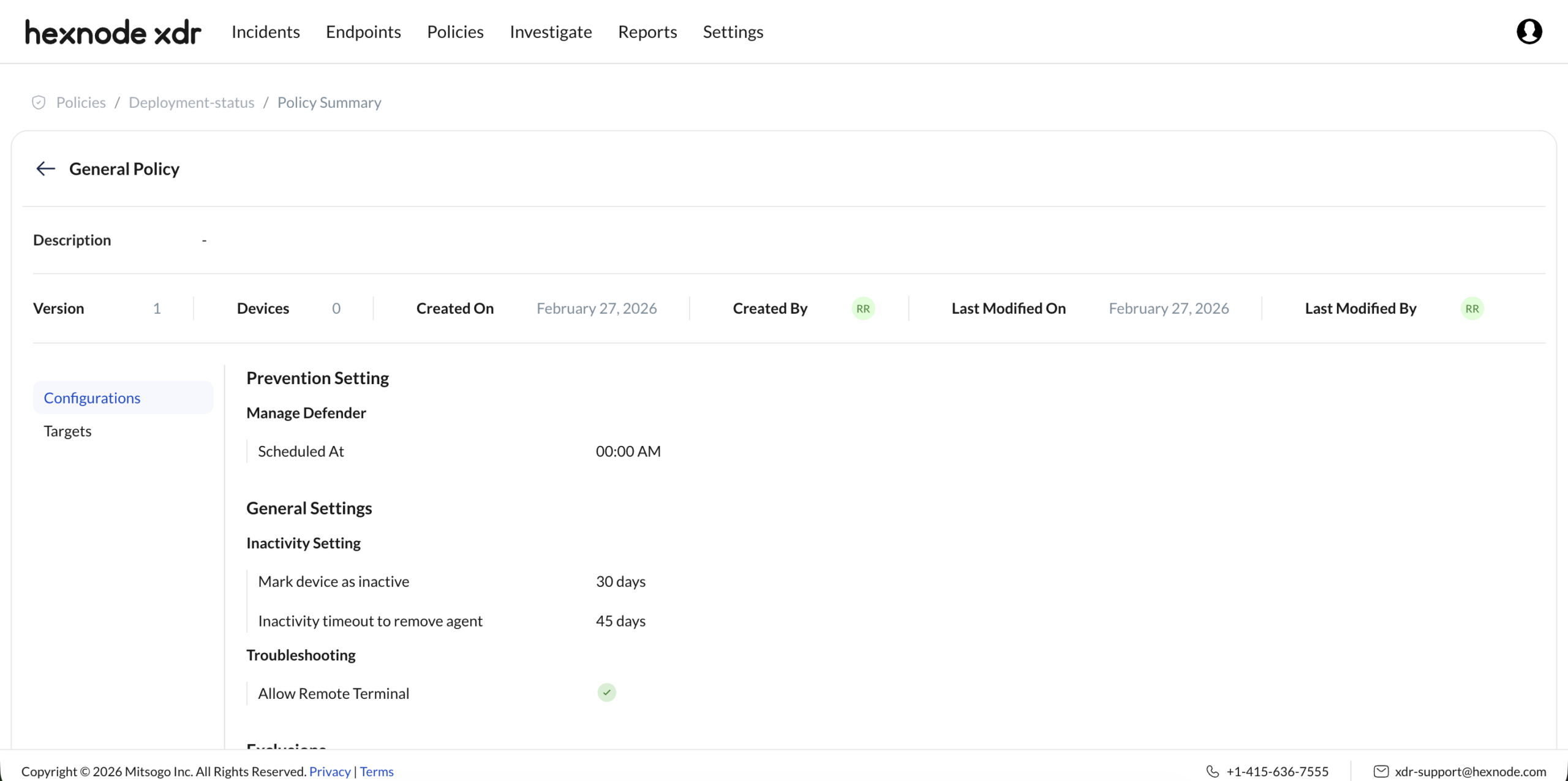
Task: Open the Reports menu
Action: coord(647,32)
